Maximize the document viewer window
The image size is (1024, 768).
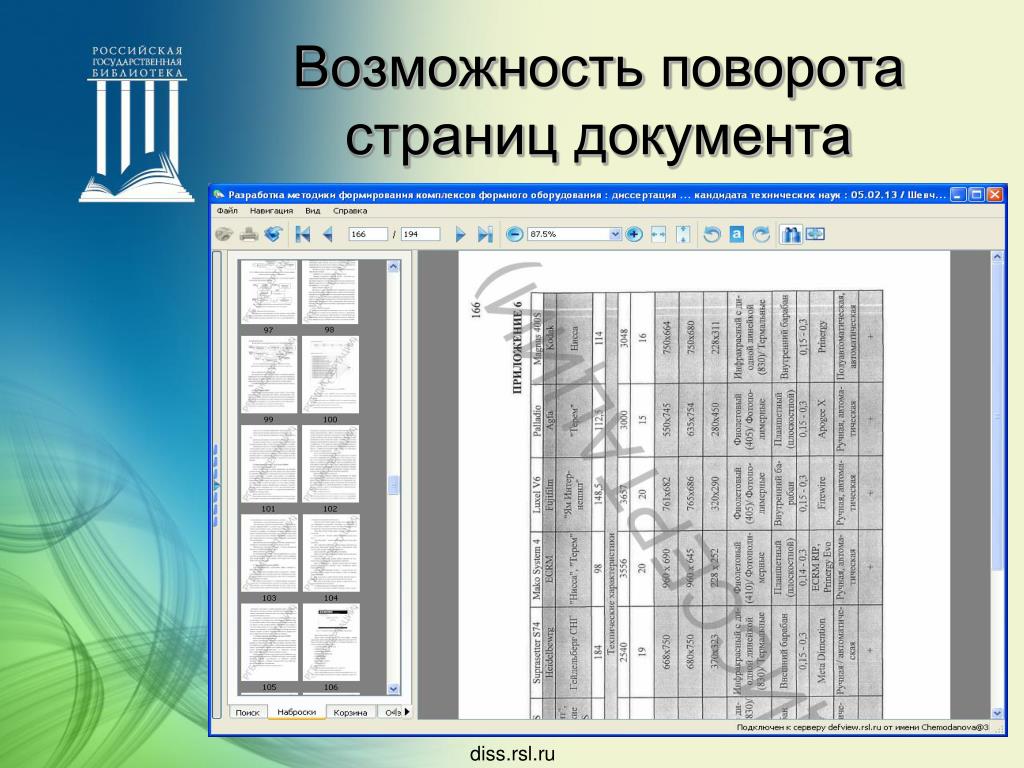point(976,194)
